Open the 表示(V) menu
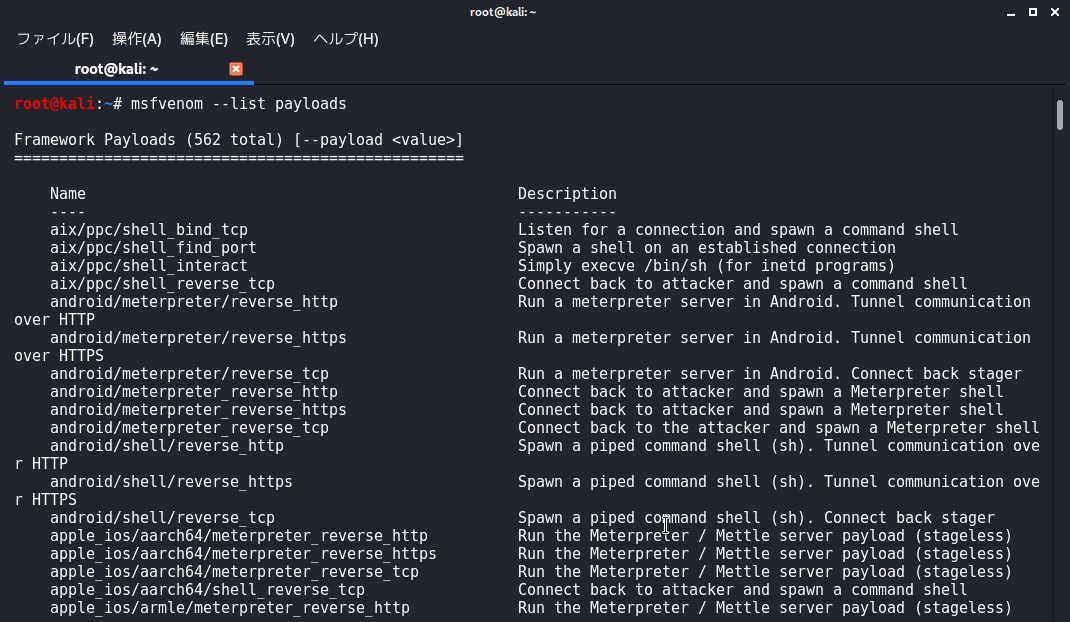This screenshot has width=1070, height=622. point(270,39)
